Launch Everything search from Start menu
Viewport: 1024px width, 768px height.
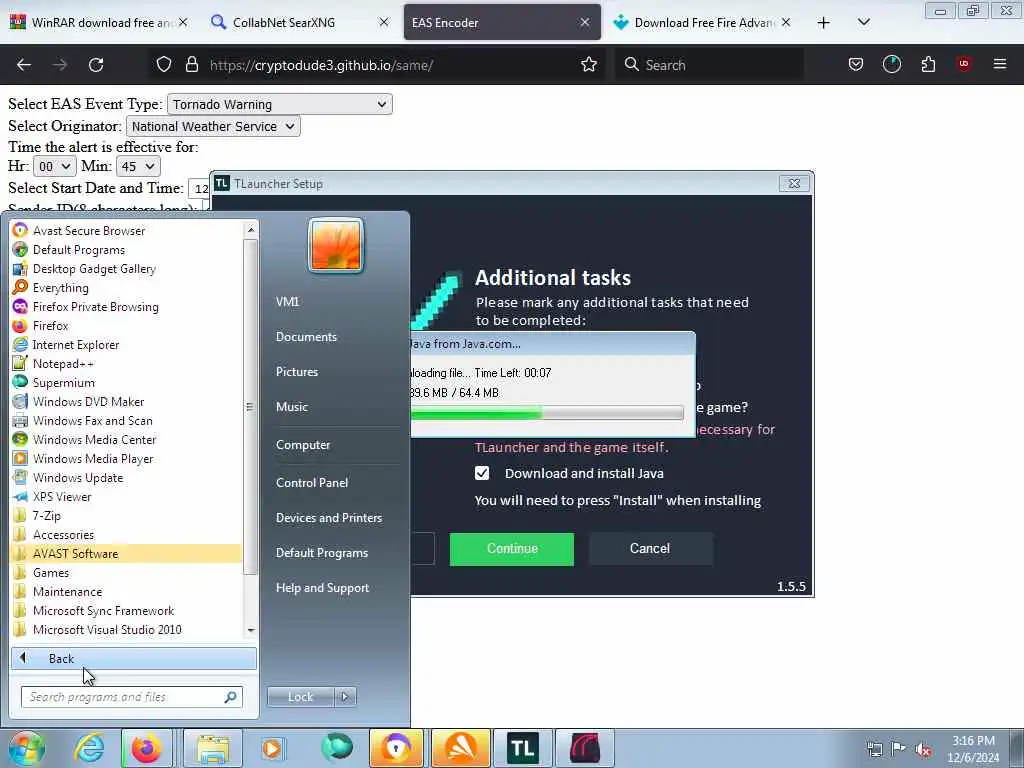coord(60,287)
